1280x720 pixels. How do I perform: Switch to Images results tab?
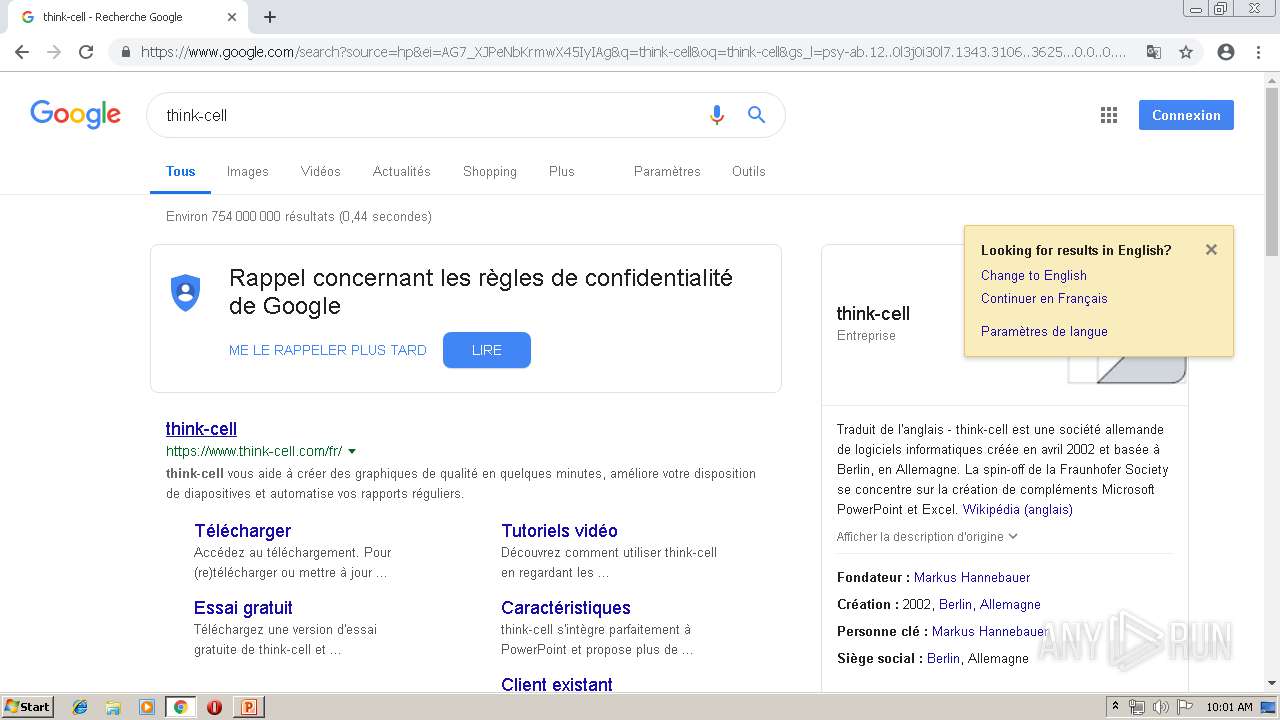point(247,171)
